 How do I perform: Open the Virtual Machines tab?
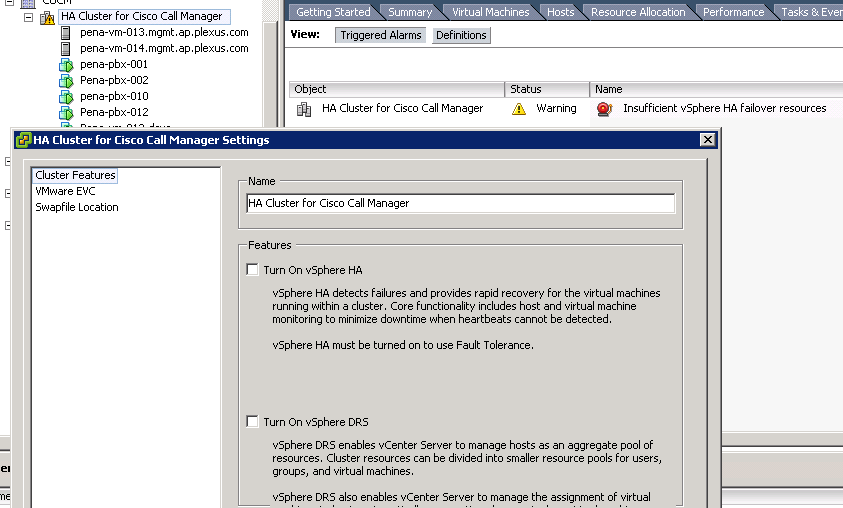(490, 12)
